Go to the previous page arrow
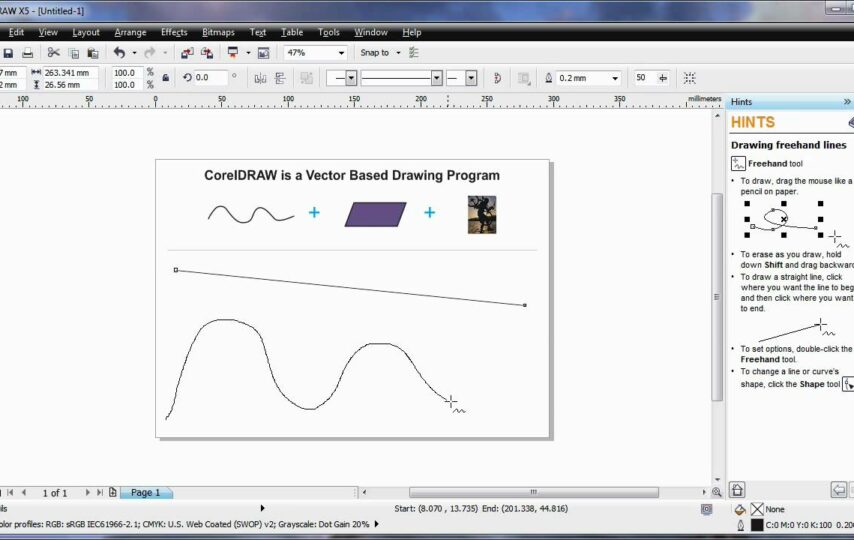 coord(24,492)
